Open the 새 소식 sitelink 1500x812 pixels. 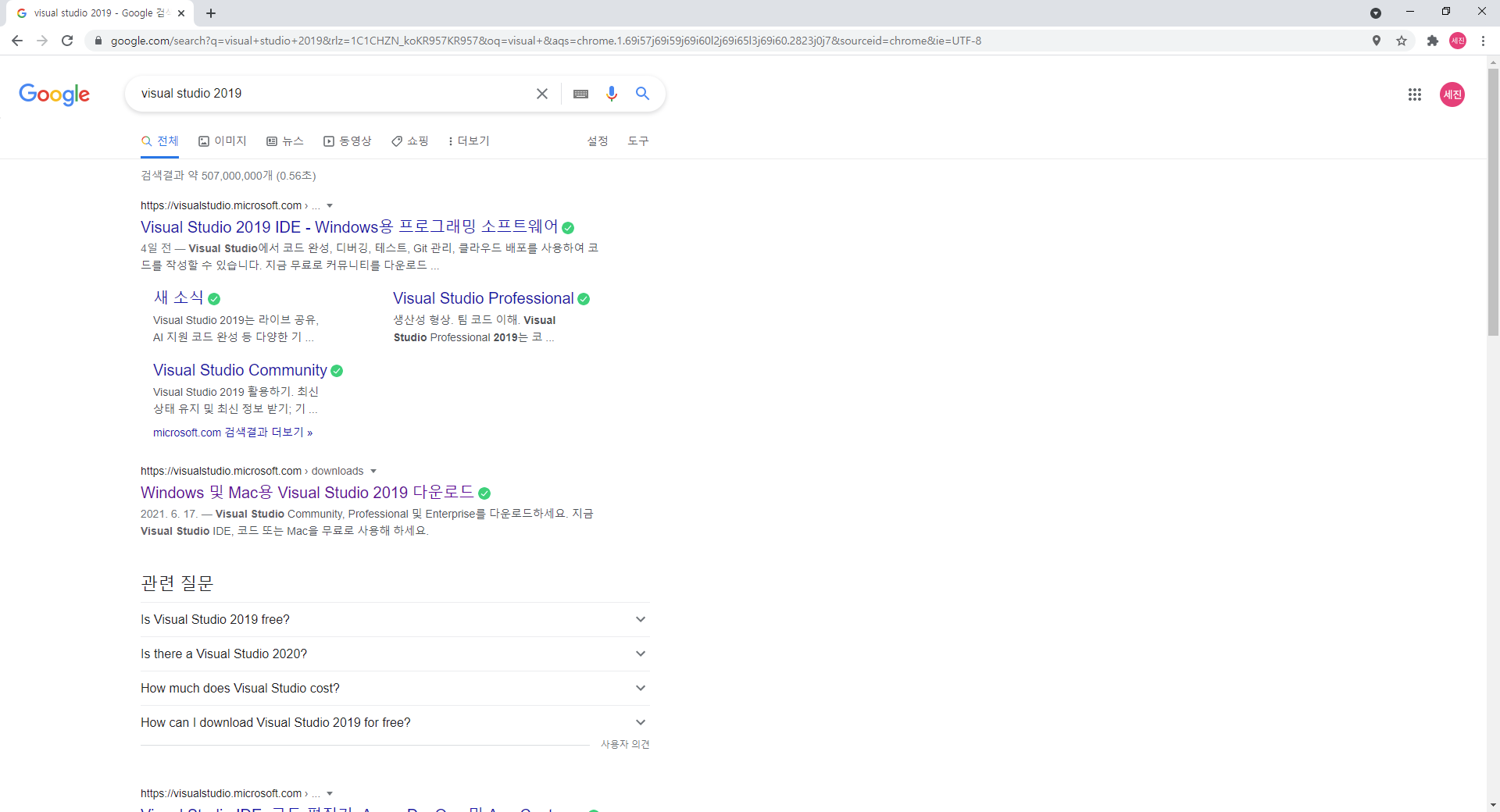(178, 298)
